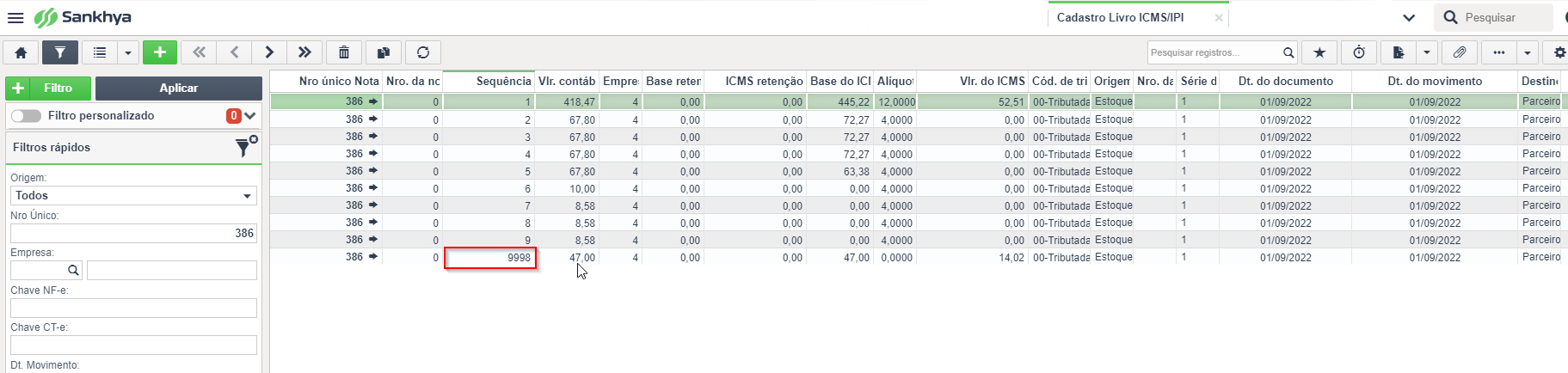
Task: Click the Sankhya logo
Action: 83,17
